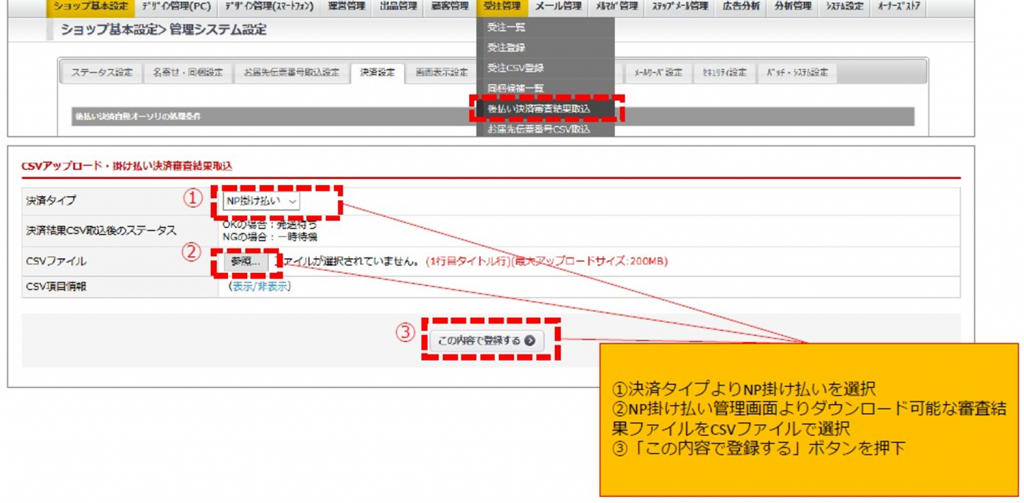This screenshot has width=1024, height=503.
Task: Switch to the 画面表示設定 tab
Action: click(442, 73)
